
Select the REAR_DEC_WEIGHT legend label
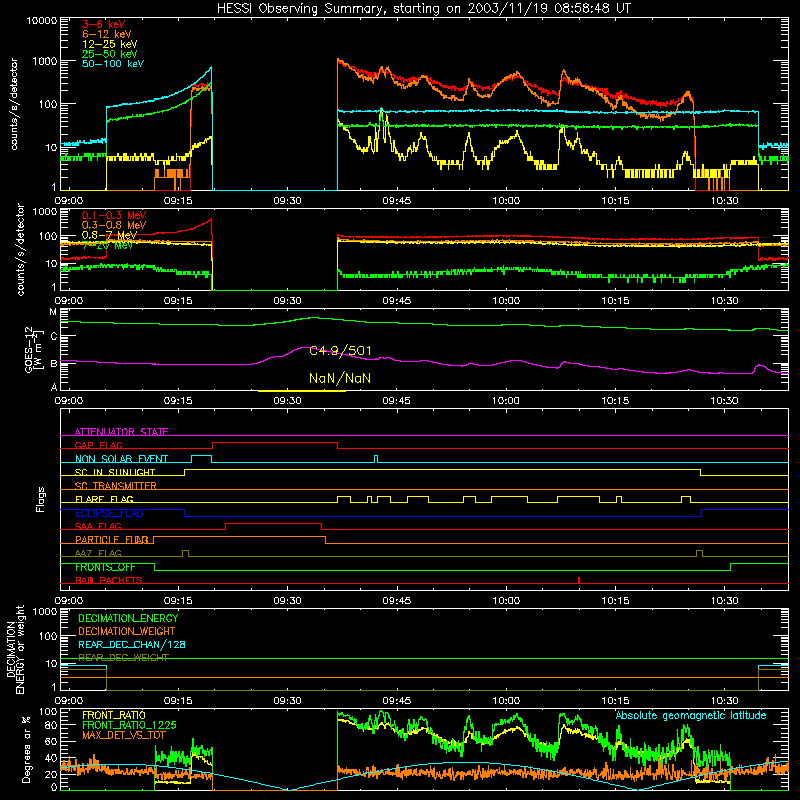click(123, 658)
